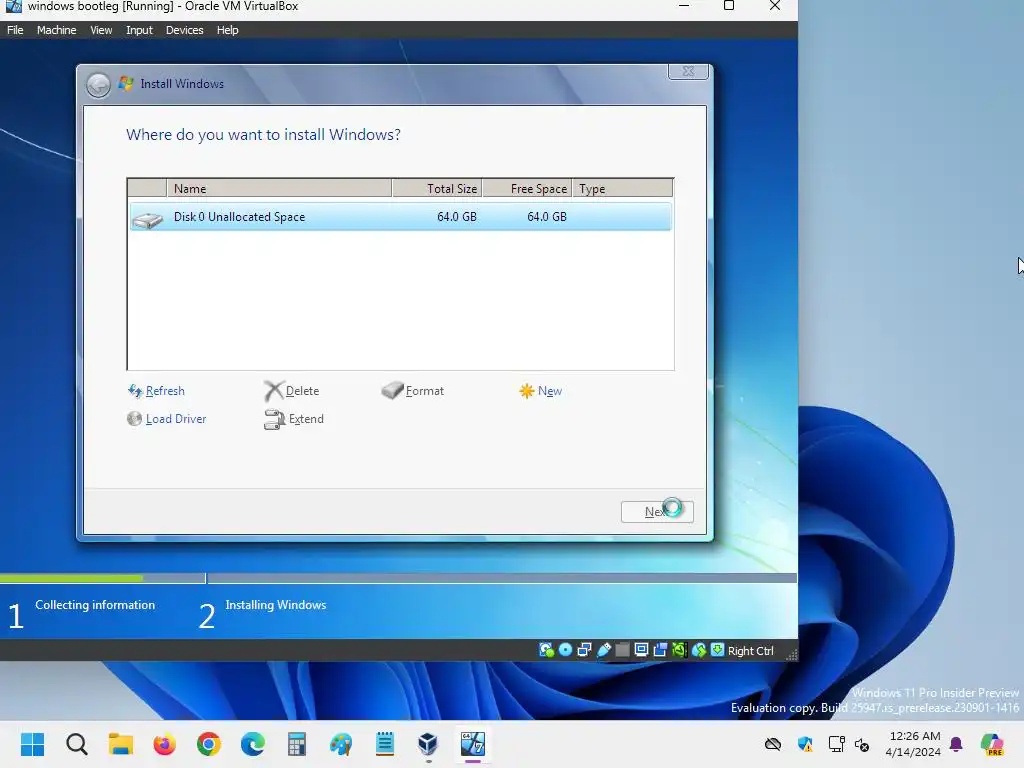This screenshot has width=1024, height=768.
Task: Click the network tray icon
Action: tap(836, 744)
